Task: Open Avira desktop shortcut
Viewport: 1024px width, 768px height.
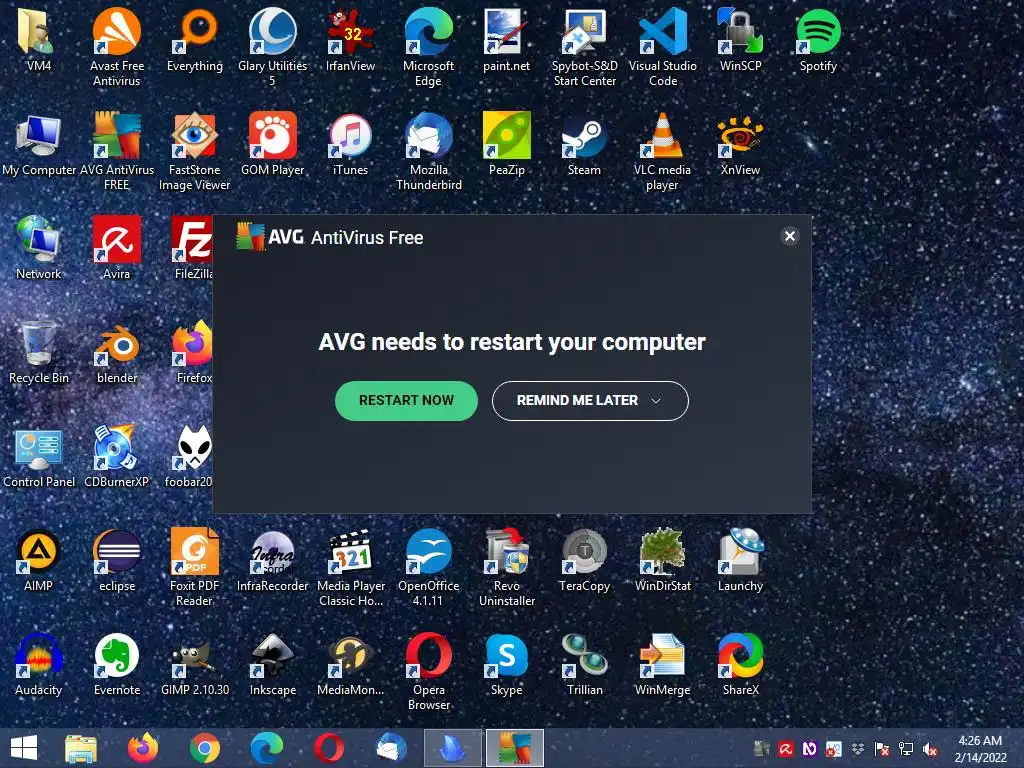Action: pyautogui.click(x=116, y=248)
